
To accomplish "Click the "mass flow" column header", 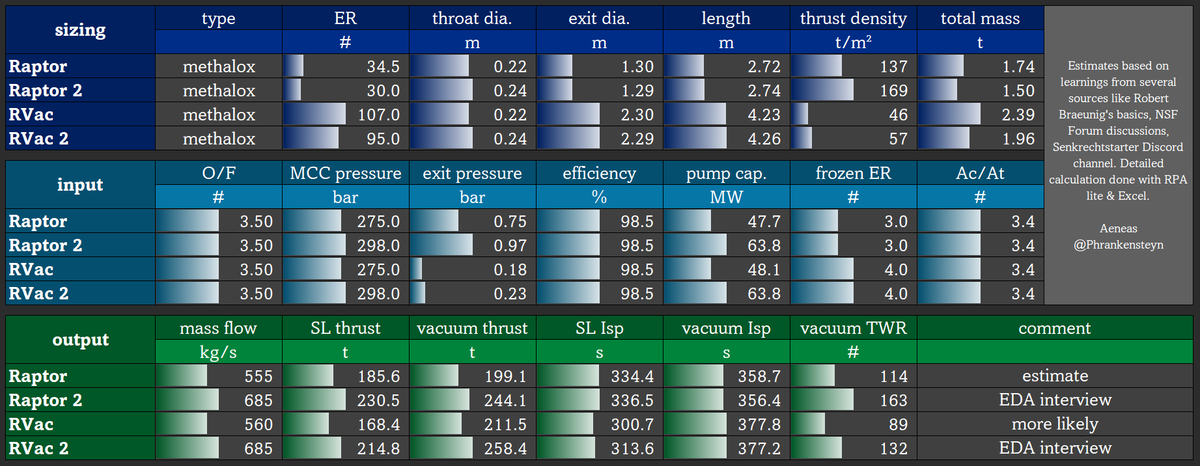I will pos(217,328).
